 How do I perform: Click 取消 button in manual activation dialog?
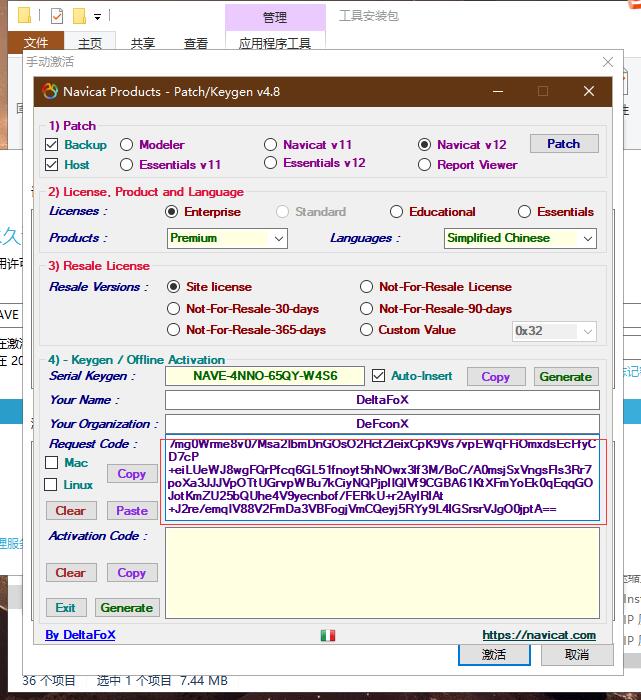tap(577, 655)
